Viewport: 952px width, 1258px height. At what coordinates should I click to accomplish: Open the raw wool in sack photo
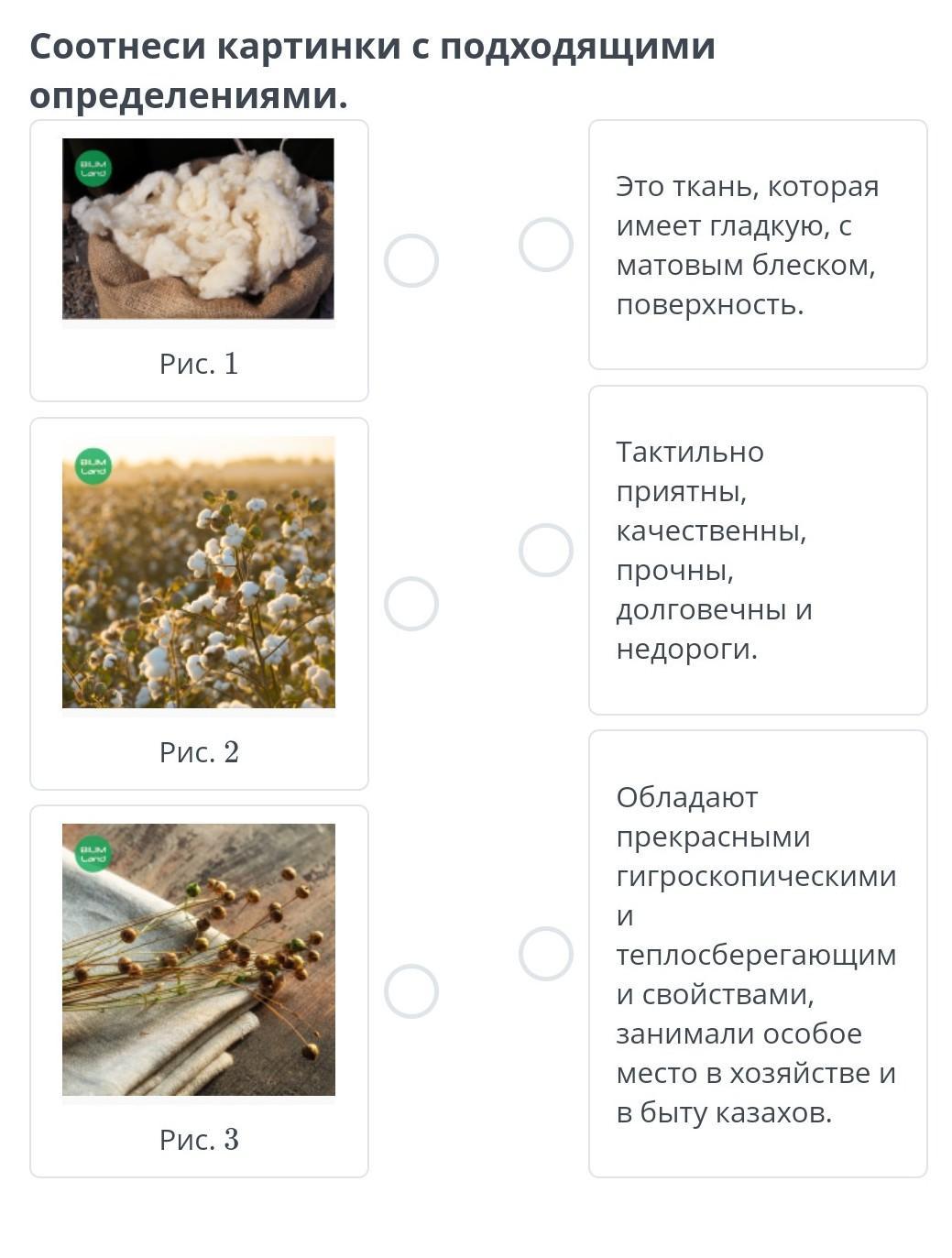click(198, 229)
